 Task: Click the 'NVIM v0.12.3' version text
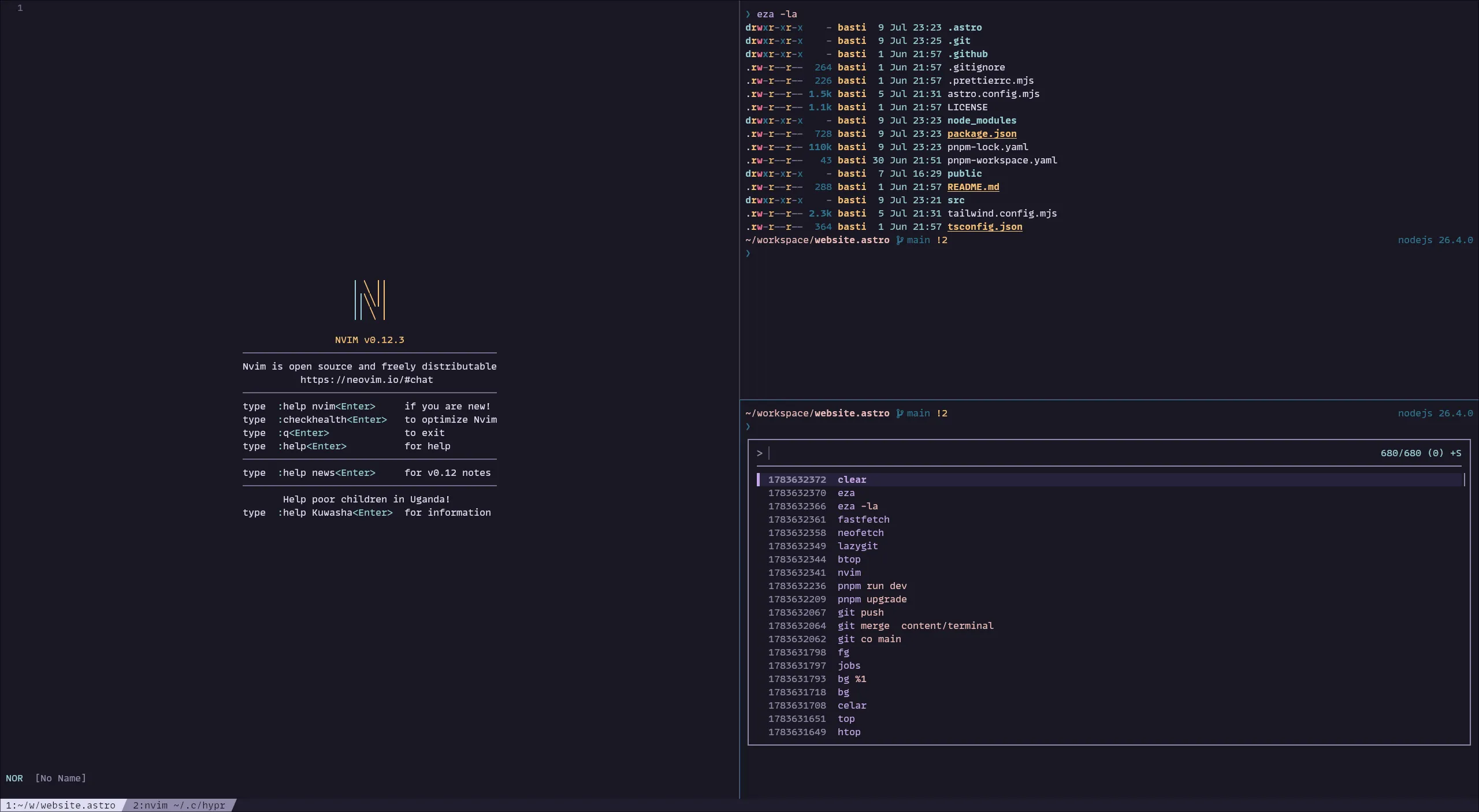click(x=369, y=340)
